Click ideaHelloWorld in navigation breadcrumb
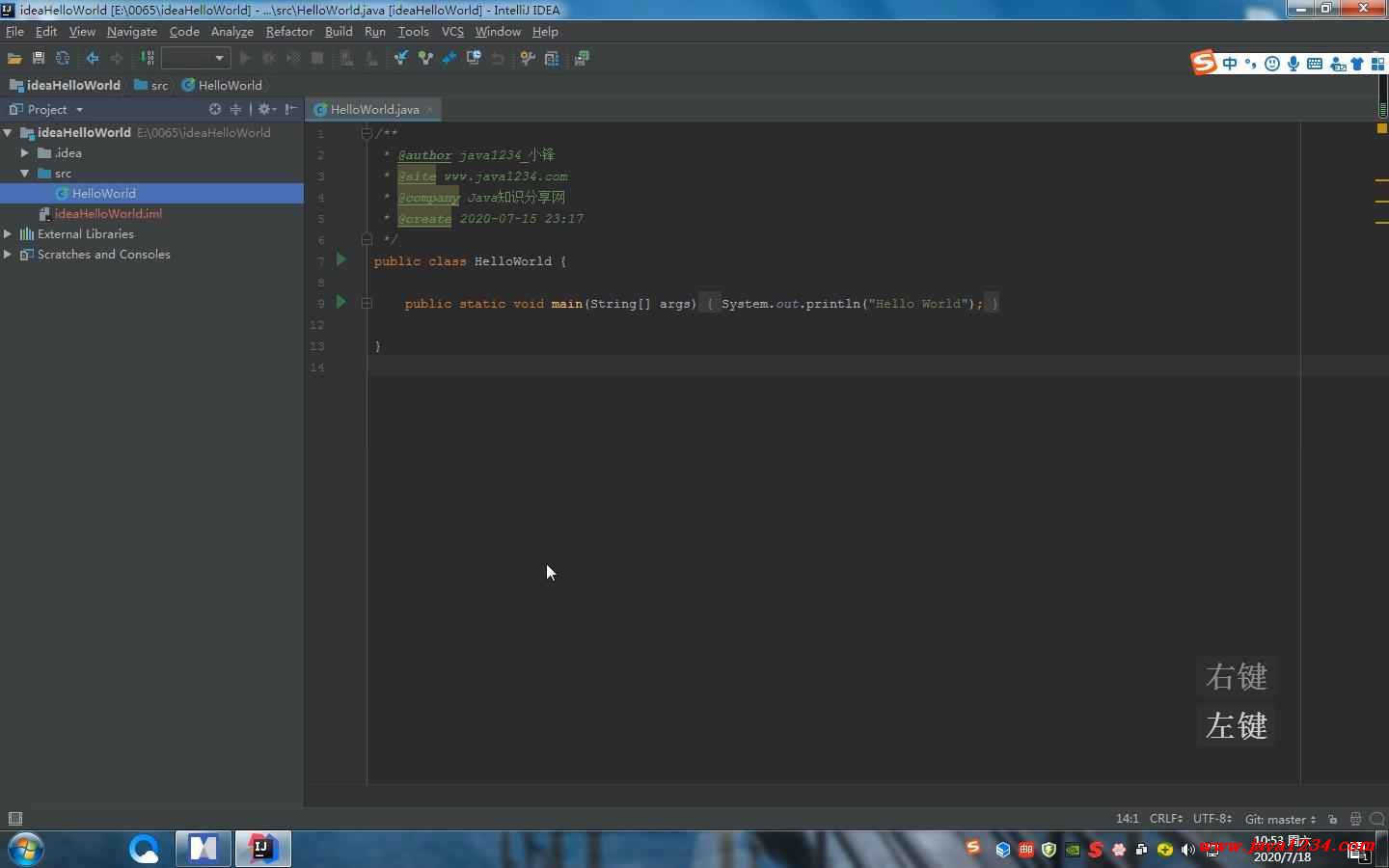The image size is (1389, 868). pos(66,86)
